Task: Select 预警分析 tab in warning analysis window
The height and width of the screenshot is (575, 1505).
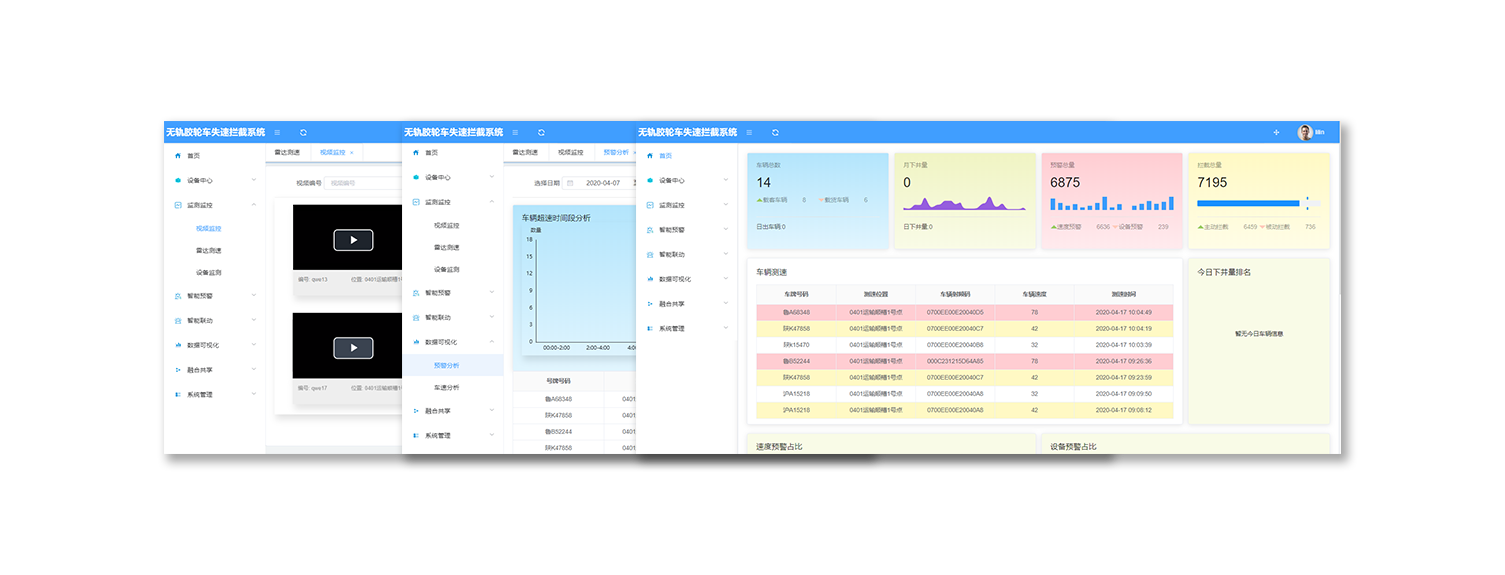Action: click(x=616, y=152)
